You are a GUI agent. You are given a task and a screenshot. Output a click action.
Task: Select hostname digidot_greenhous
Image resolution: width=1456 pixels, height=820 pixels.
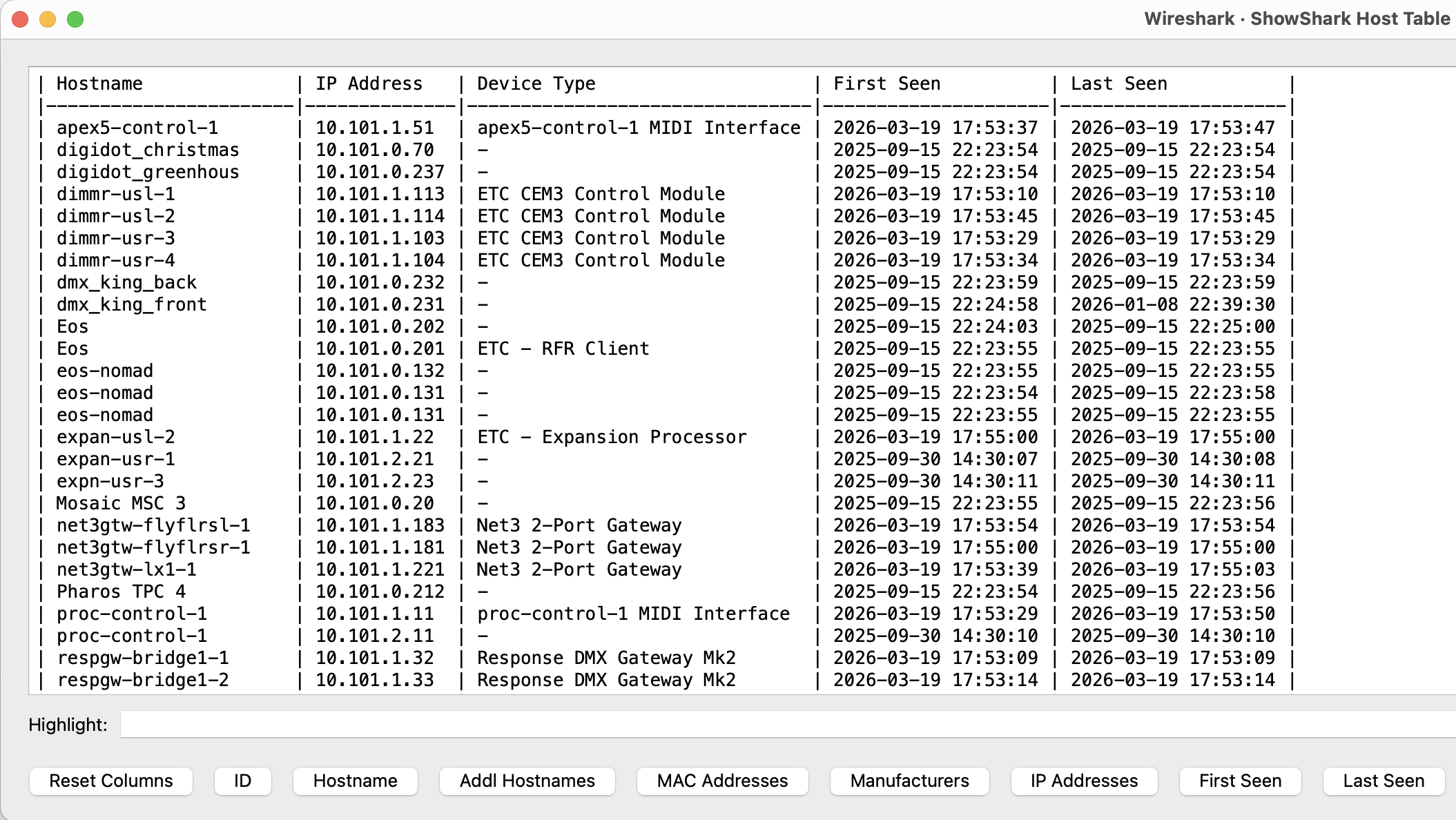coord(148,172)
